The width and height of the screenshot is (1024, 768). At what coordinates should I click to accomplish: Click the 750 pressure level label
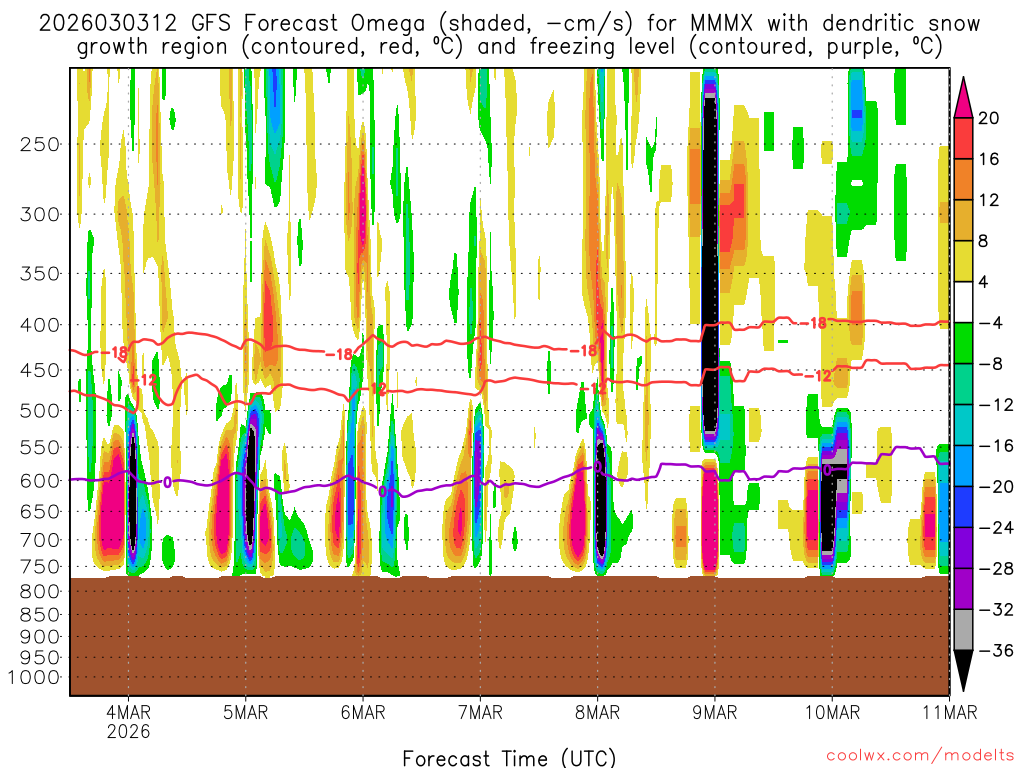point(39,566)
